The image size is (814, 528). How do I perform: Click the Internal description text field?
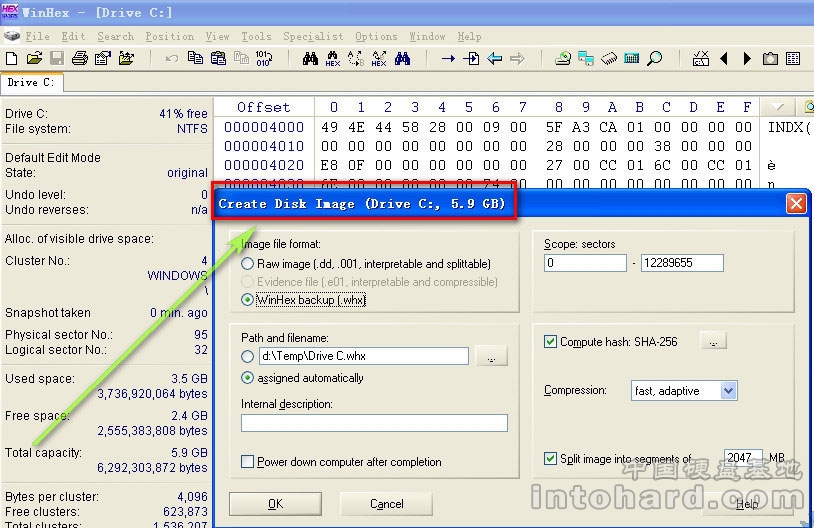point(374,423)
